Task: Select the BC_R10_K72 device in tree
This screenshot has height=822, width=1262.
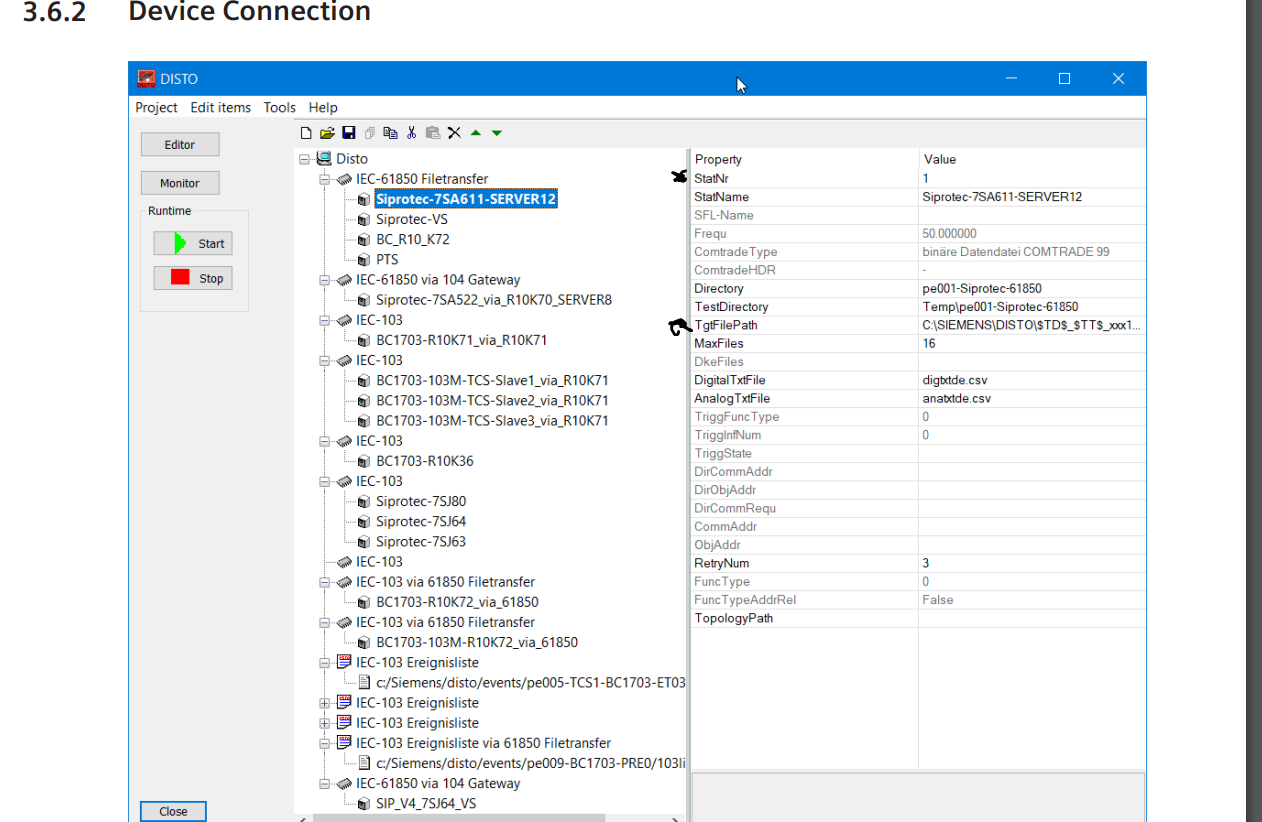Action: [x=412, y=239]
